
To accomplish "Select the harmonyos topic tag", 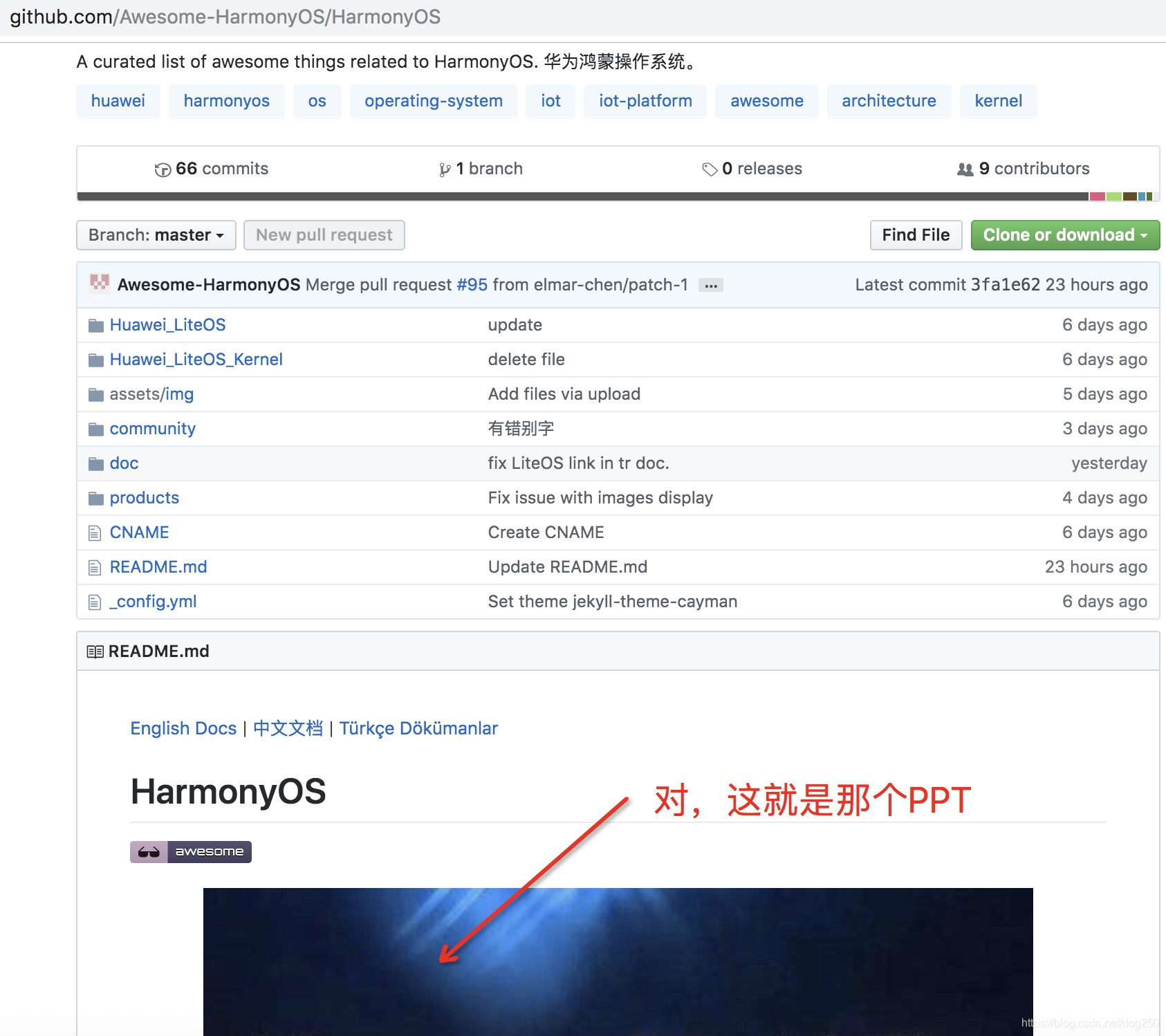I will [x=227, y=101].
